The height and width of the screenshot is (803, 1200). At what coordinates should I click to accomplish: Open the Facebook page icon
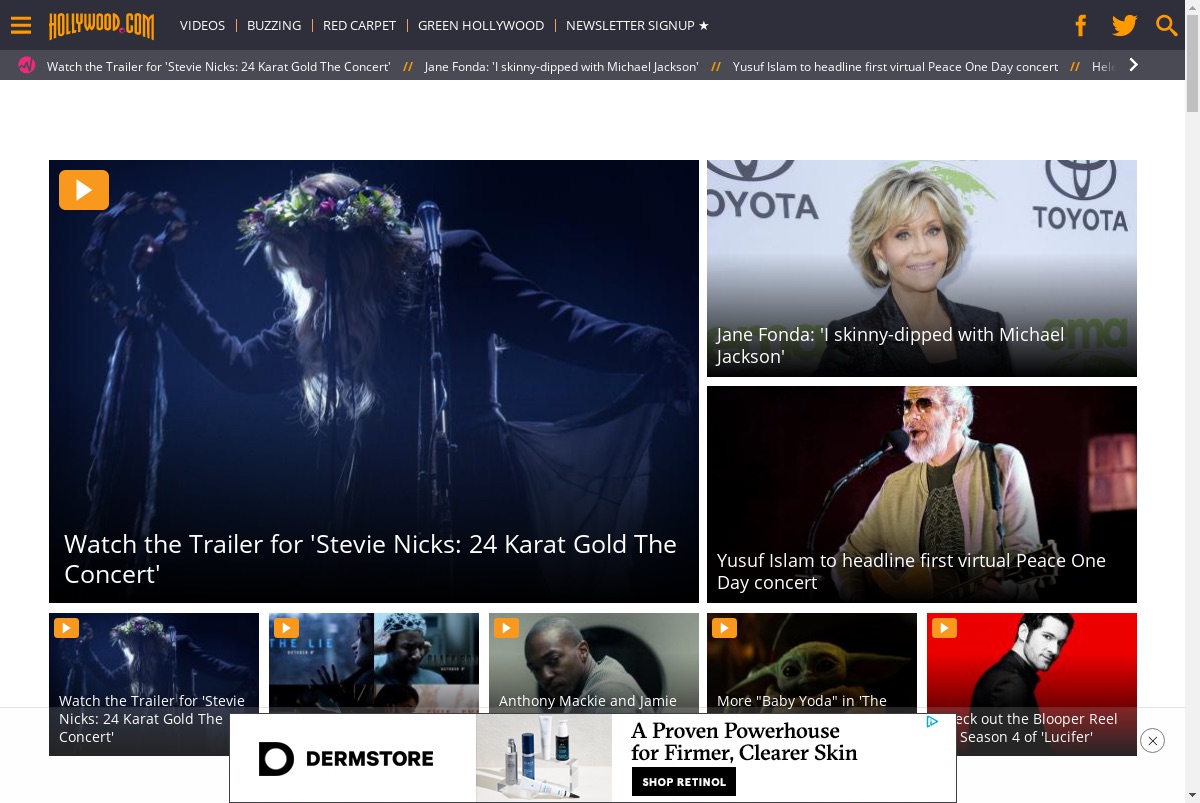pos(1081,26)
